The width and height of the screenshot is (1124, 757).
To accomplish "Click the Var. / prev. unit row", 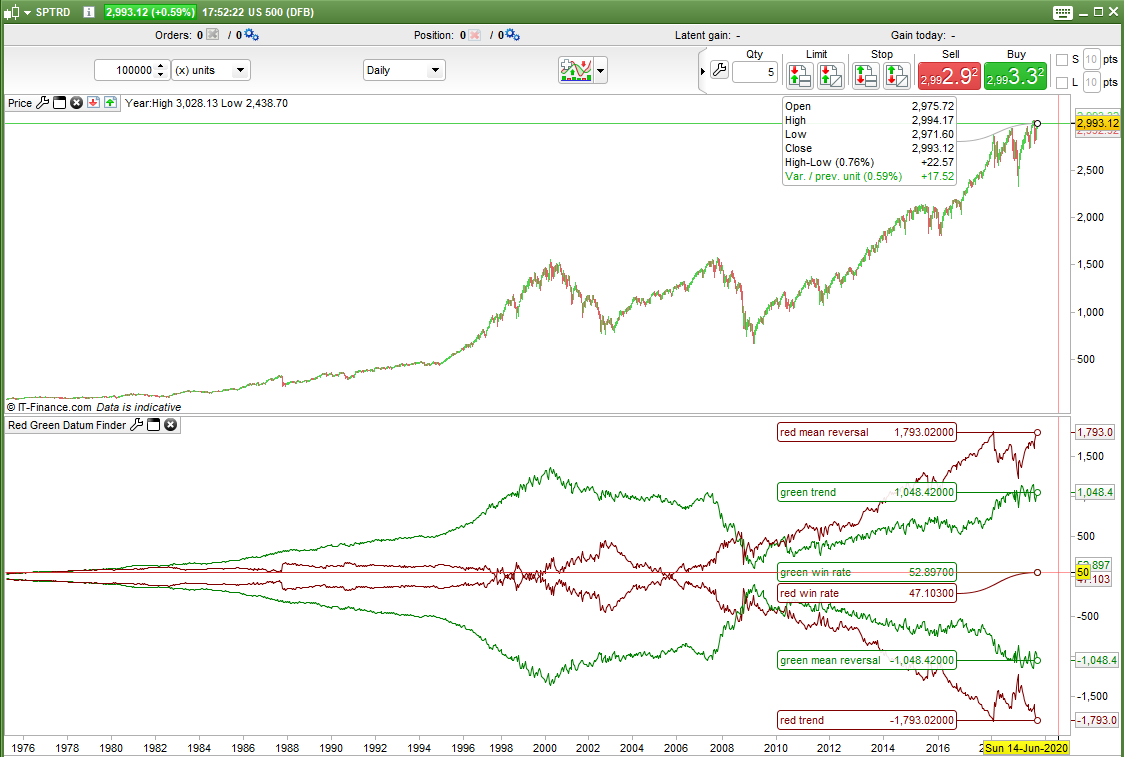I will point(869,176).
